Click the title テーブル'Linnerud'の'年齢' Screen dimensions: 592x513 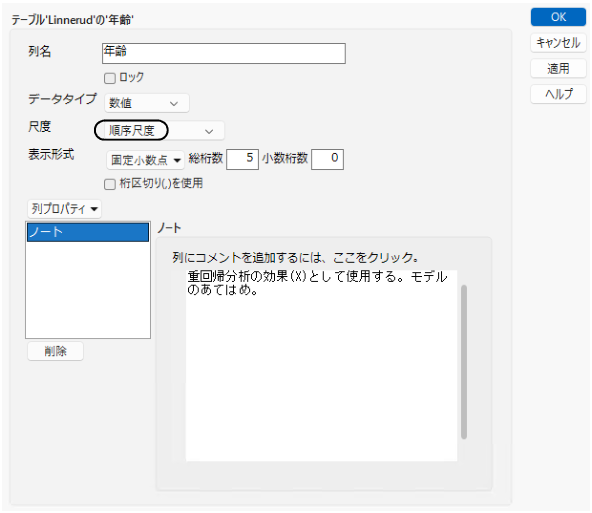coord(72,20)
